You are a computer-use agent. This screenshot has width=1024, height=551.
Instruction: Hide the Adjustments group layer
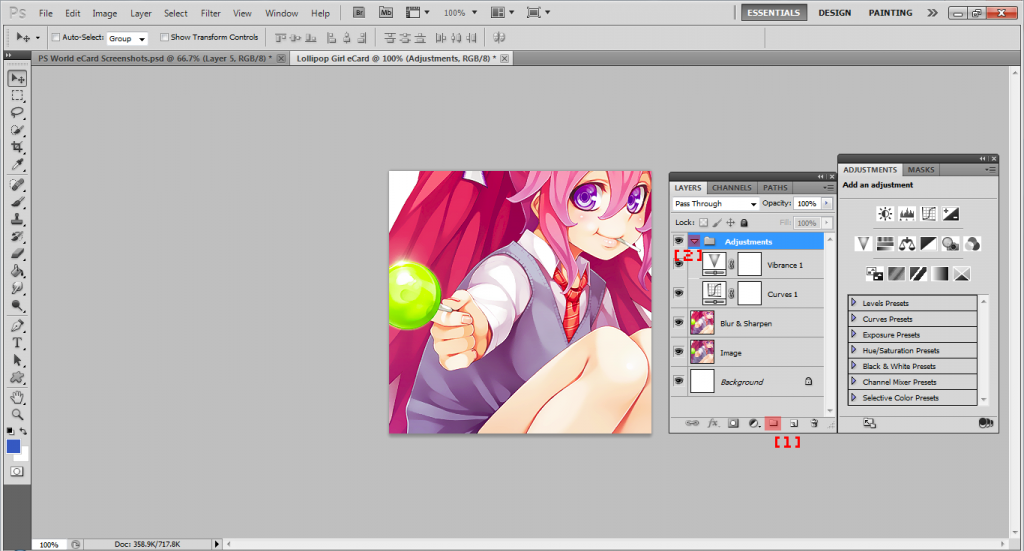tap(679, 241)
